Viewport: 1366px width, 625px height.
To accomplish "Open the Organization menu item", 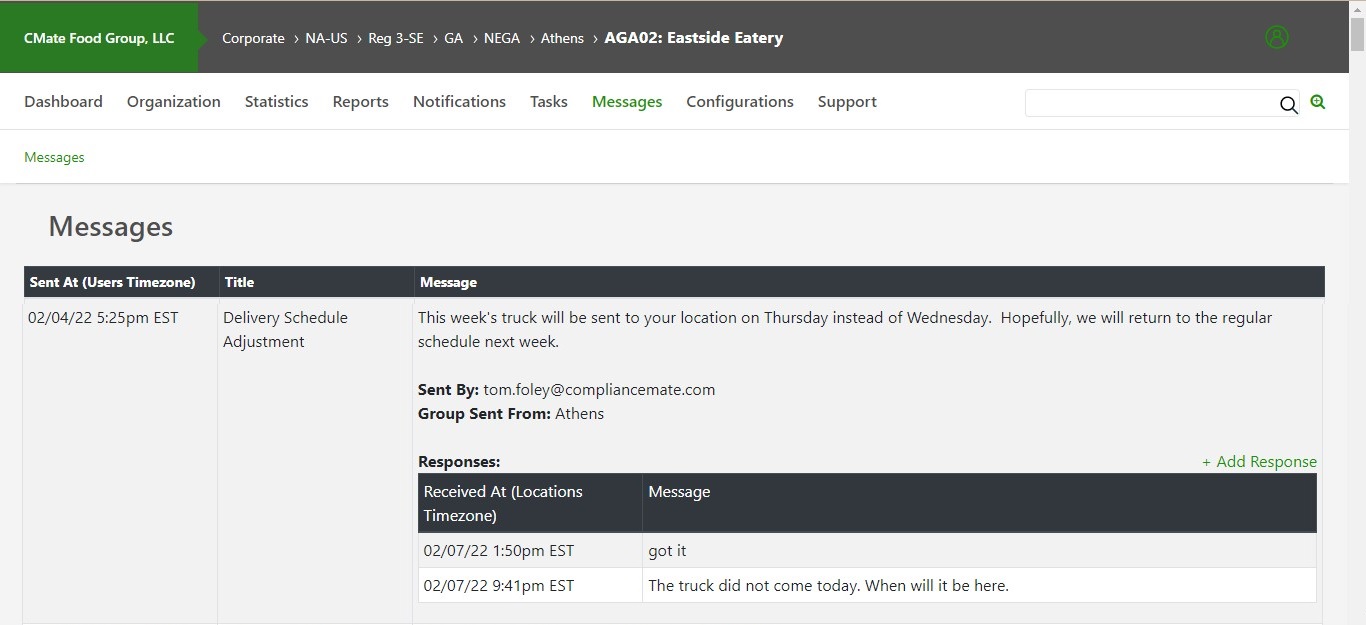I will tap(173, 102).
